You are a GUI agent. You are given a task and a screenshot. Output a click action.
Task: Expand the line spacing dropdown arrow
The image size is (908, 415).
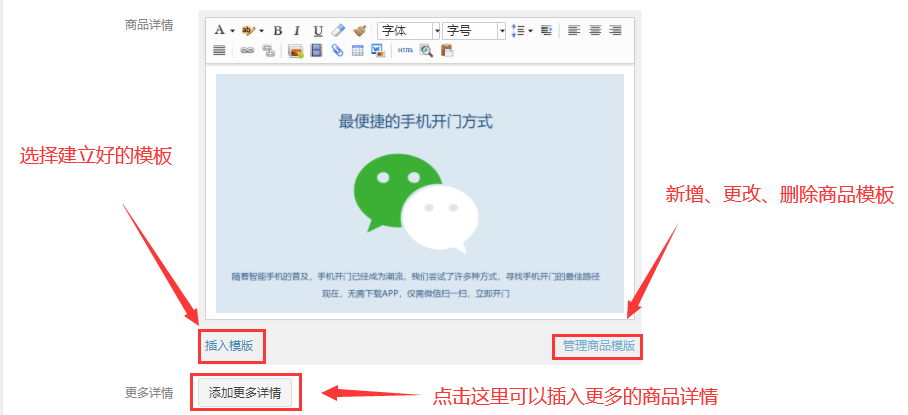click(530, 31)
